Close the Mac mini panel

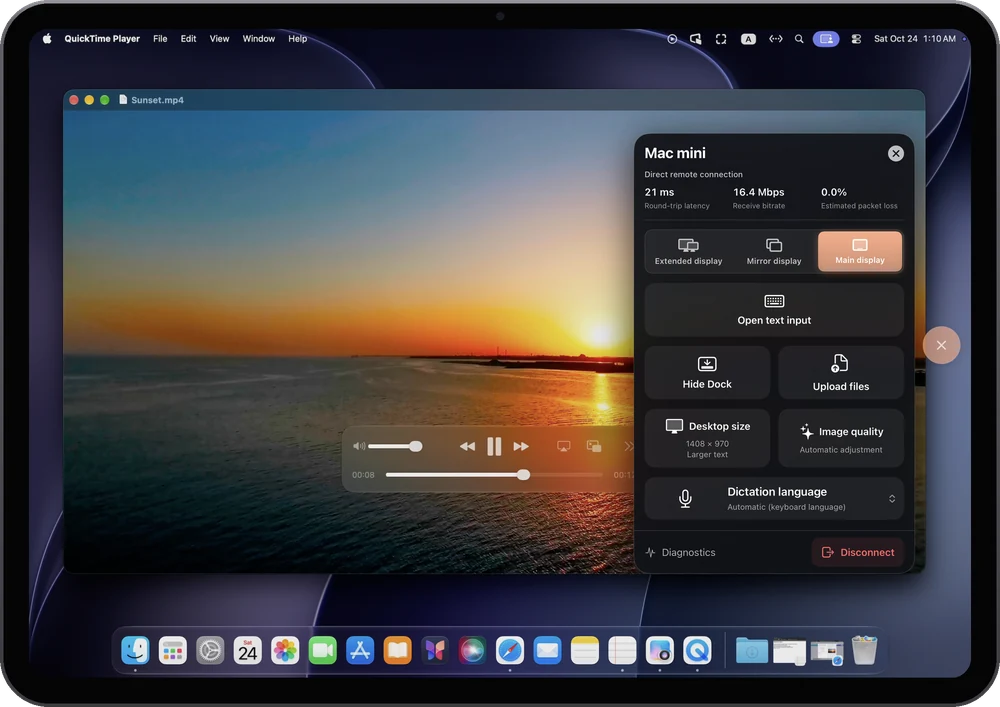point(895,153)
